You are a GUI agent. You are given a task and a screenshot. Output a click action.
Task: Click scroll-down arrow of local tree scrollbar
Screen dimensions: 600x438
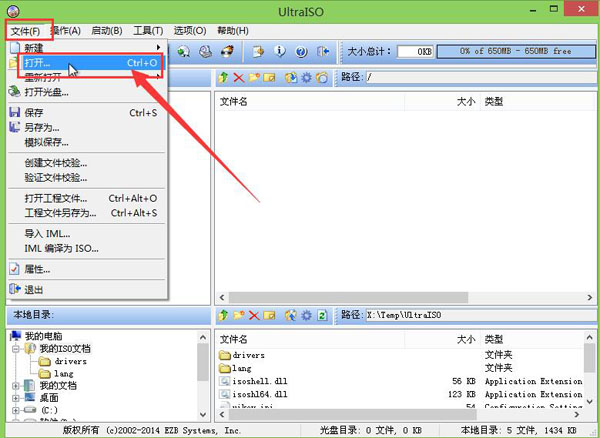[203, 415]
